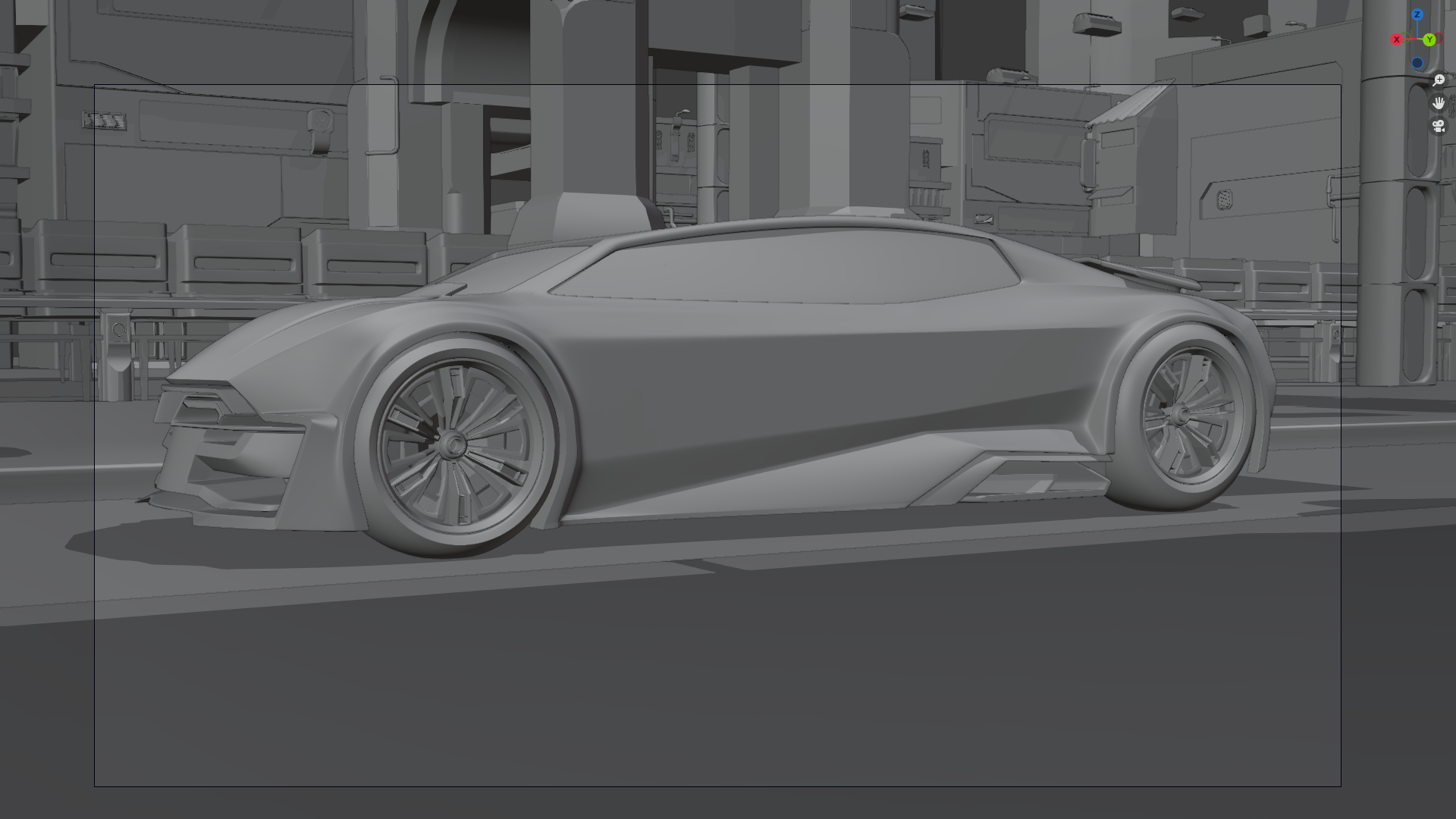The height and width of the screenshot is (819, 1456).
Task: Click the red X axis gizmo handle
Action: (x=1396, y=39)
